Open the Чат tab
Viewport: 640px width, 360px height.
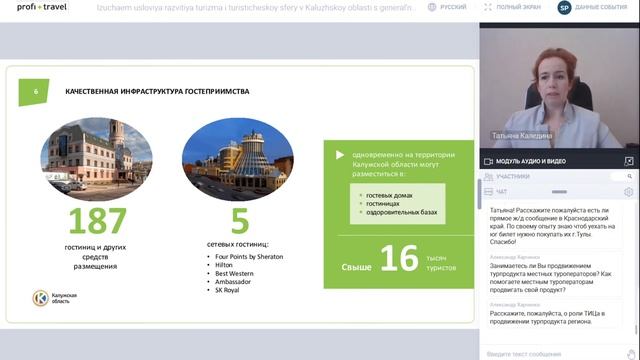pos(501,191)
